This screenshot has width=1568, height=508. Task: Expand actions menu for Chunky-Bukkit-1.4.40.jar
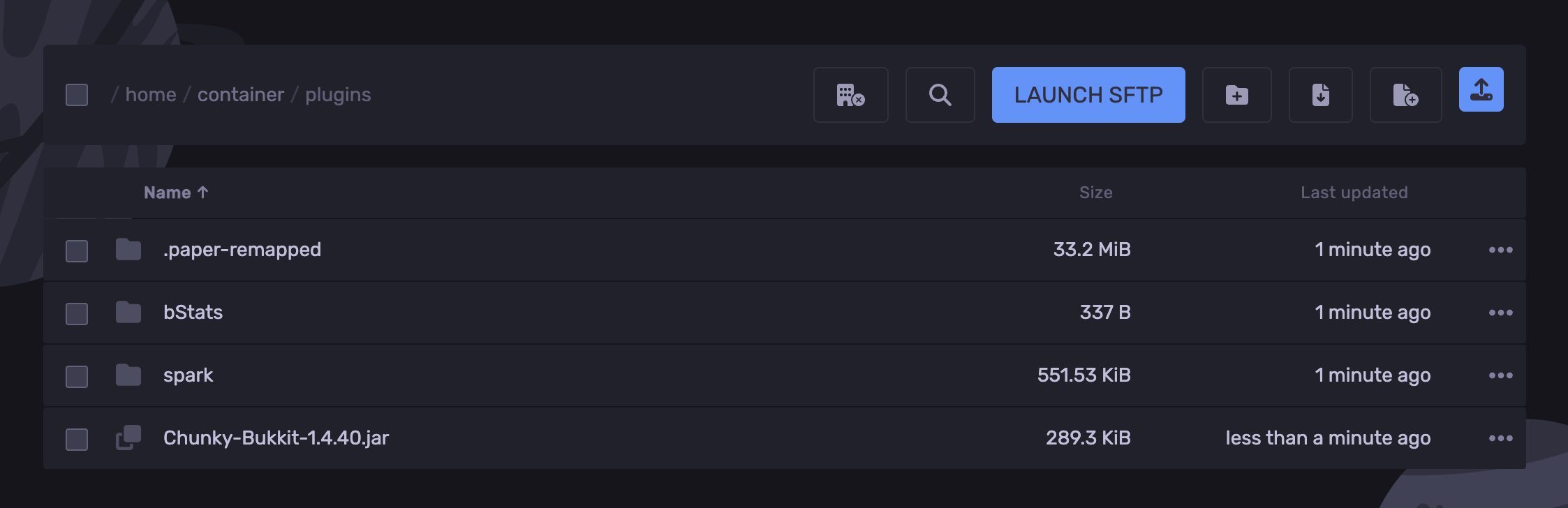pyautogui.click(x=1500, y=438)
